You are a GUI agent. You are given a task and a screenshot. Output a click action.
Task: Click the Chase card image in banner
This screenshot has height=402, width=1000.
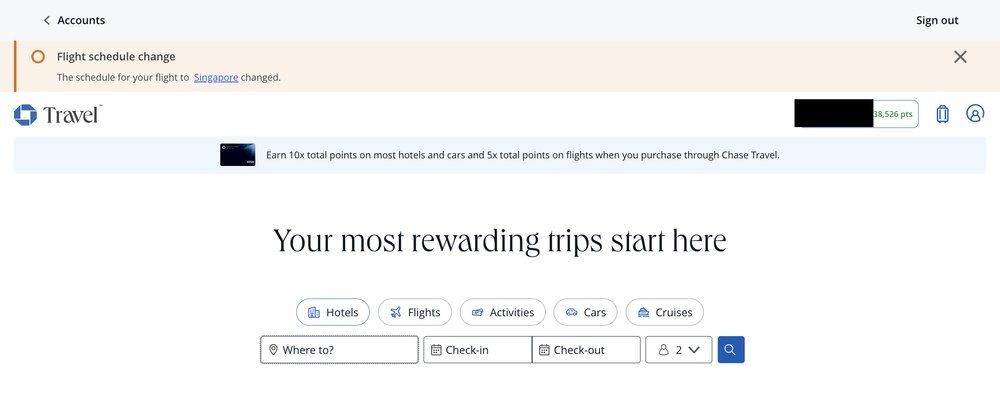coord(238,155)
